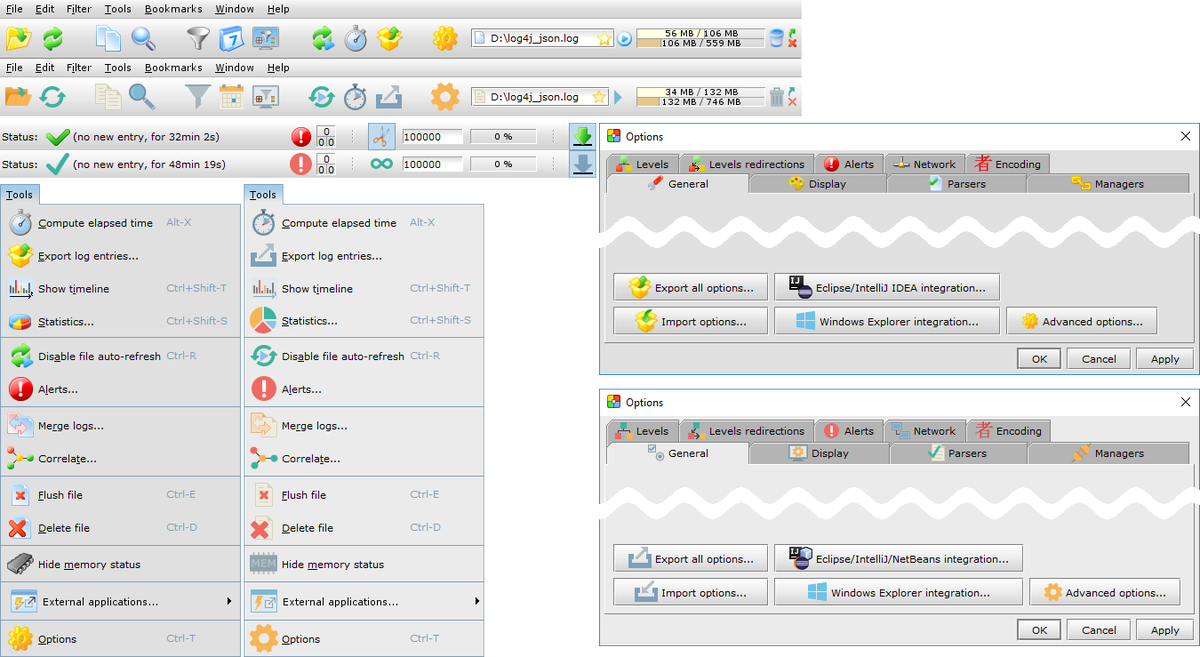The width and height of the screenshot is (1200, 657).
Task: Click the teal node icon beside Correlate
Action: [263, 458]
